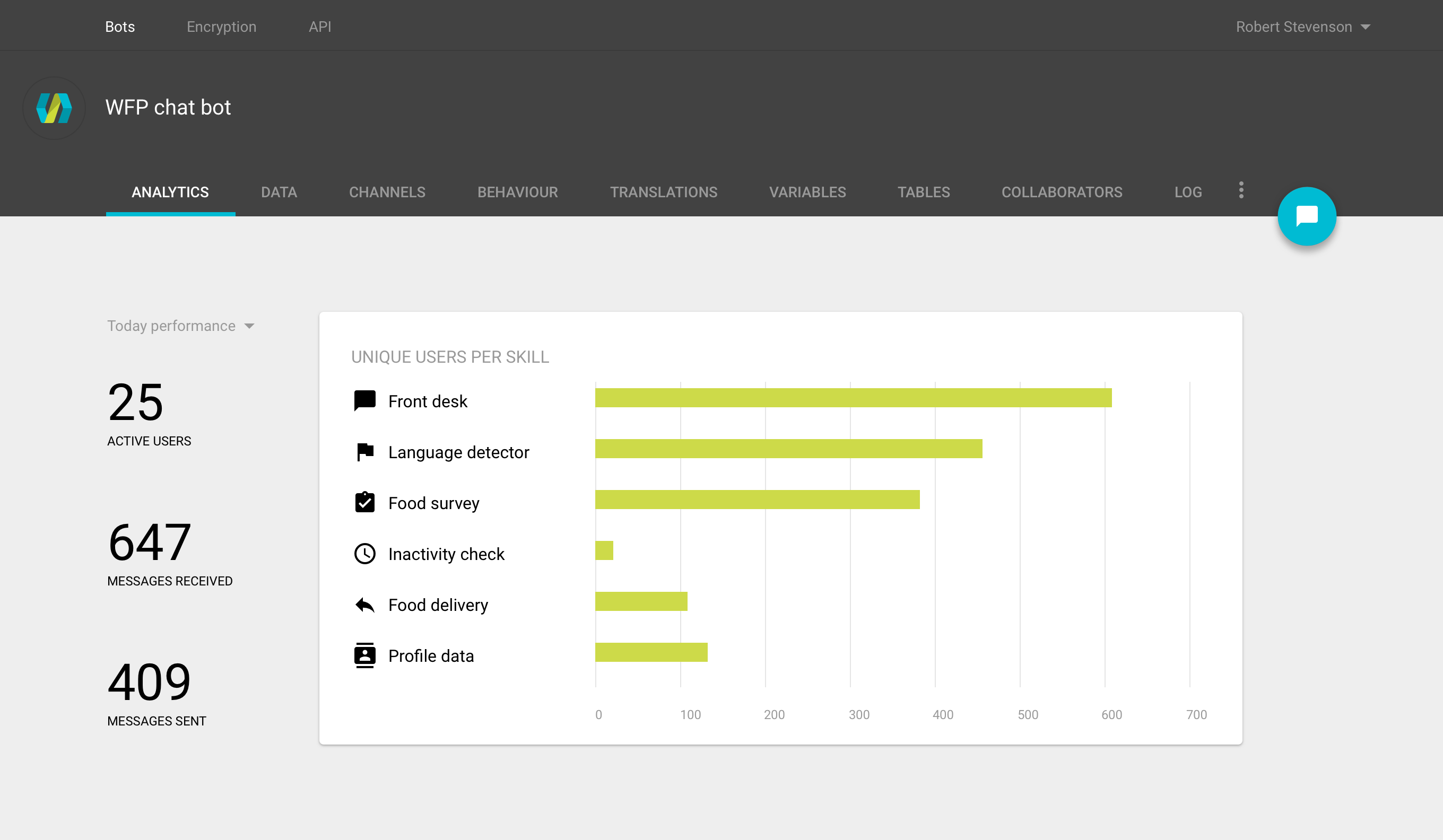Screen dimensions: 1443x840
Task: Click the WFP chat bot title
Action: point(168,107)
